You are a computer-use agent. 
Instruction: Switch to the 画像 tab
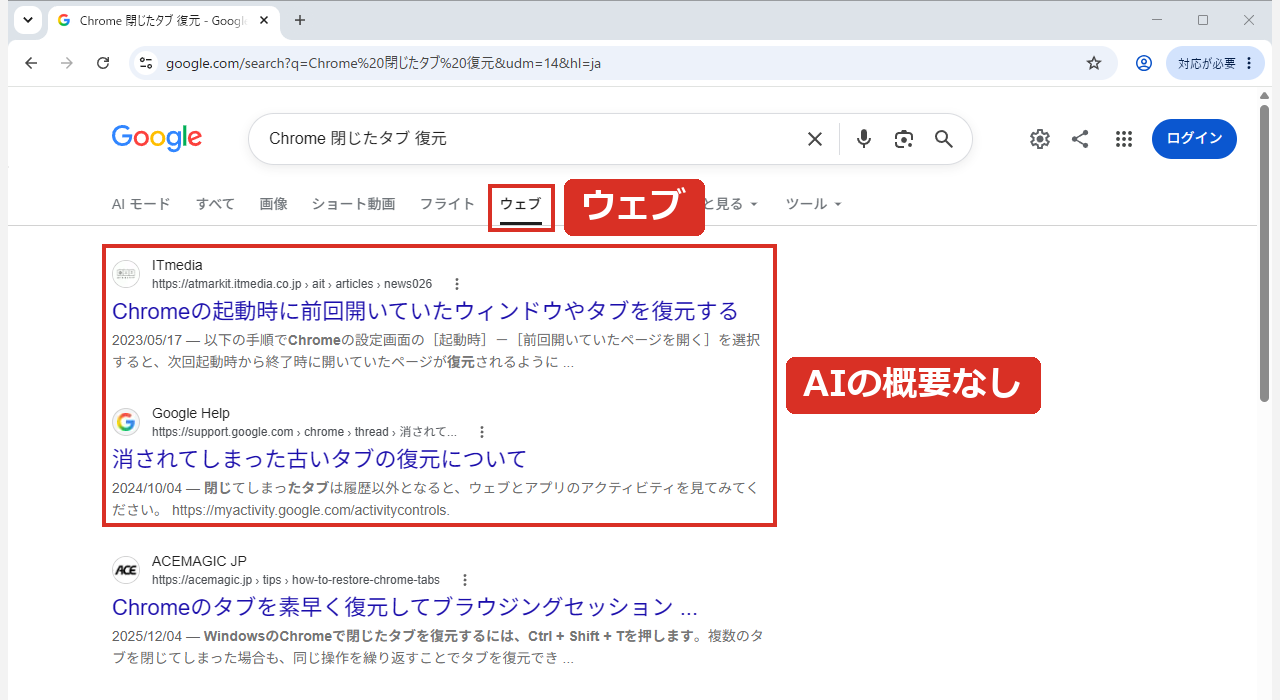(273, 204)
